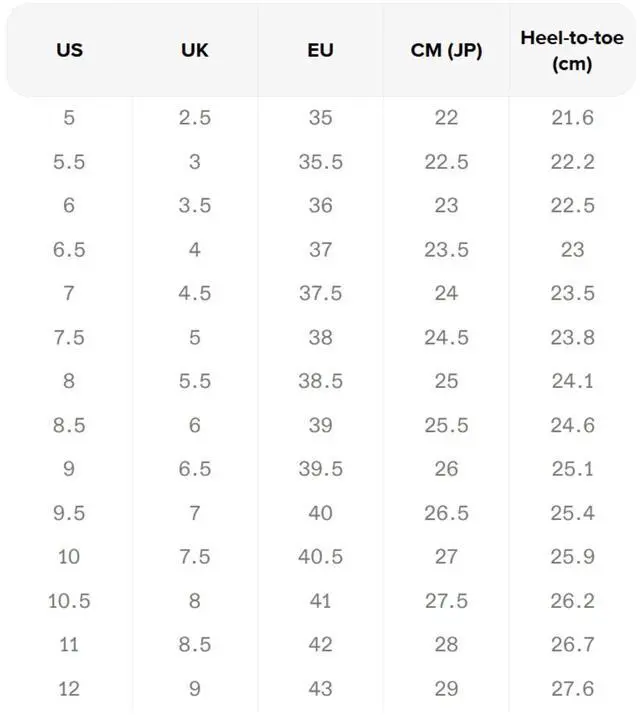This screenshot has width=640, height=715.
Task: Click the UK column header
Action: point(195,50)
